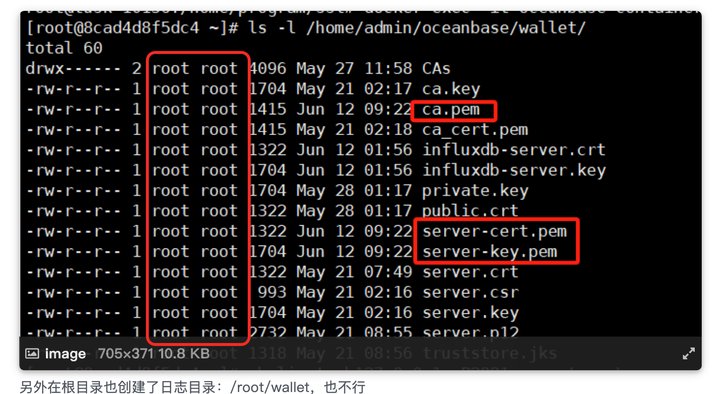Click the image label in caption bar
Screen dimensions: 720x394
point(65,354)
